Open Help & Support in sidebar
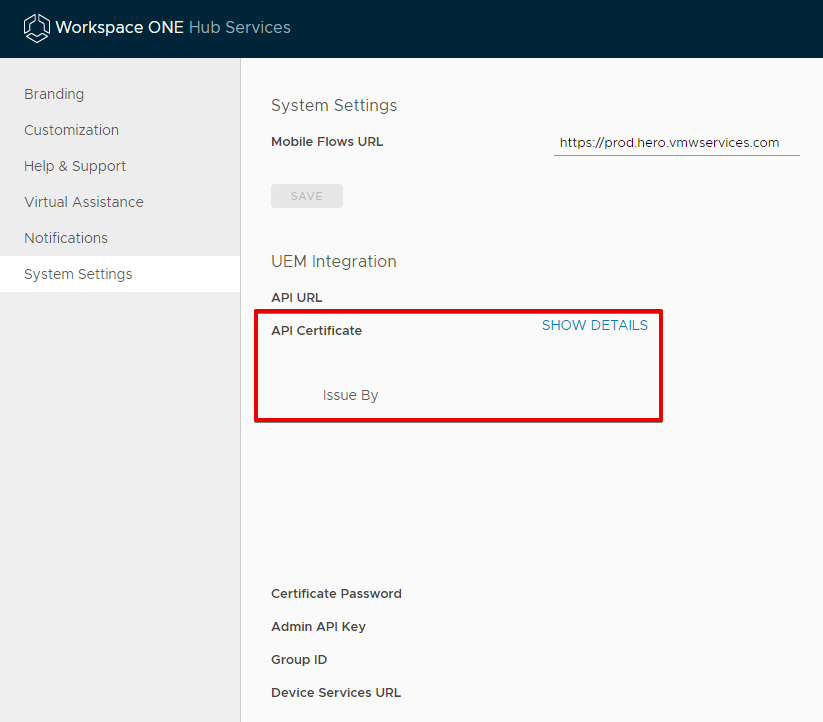This screenshot has width=823, height=722. (x=75, y=166)
